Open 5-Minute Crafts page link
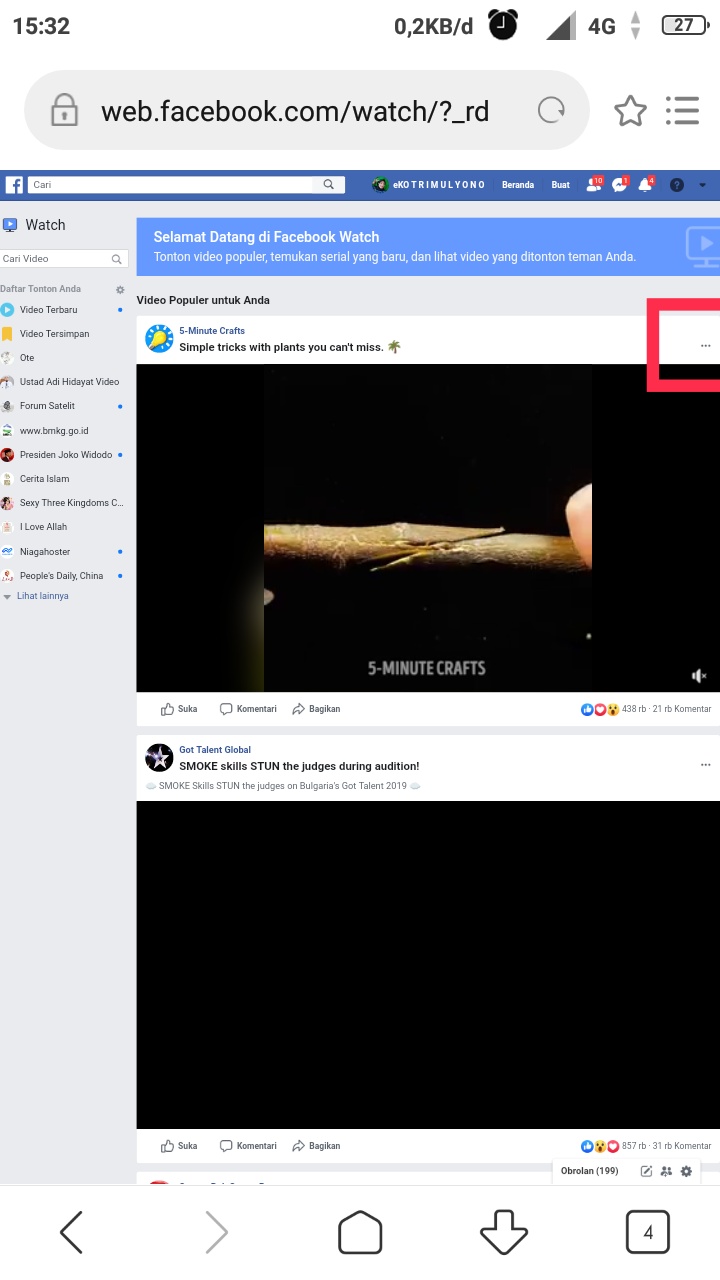Image resolution: width=720 pixels, height=1280 pixels. pos(212,331)
